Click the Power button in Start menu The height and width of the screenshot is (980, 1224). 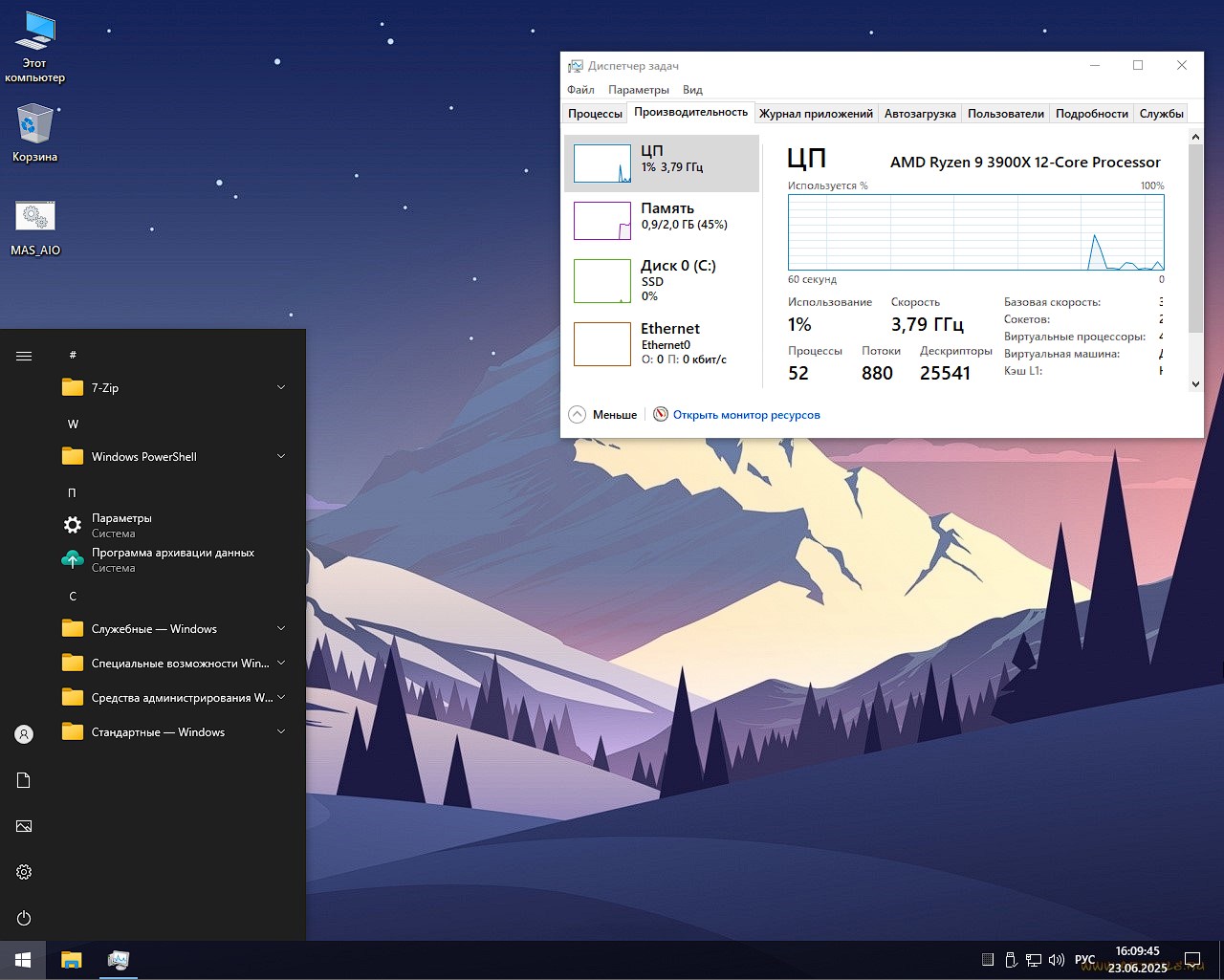tap(23, 918)
